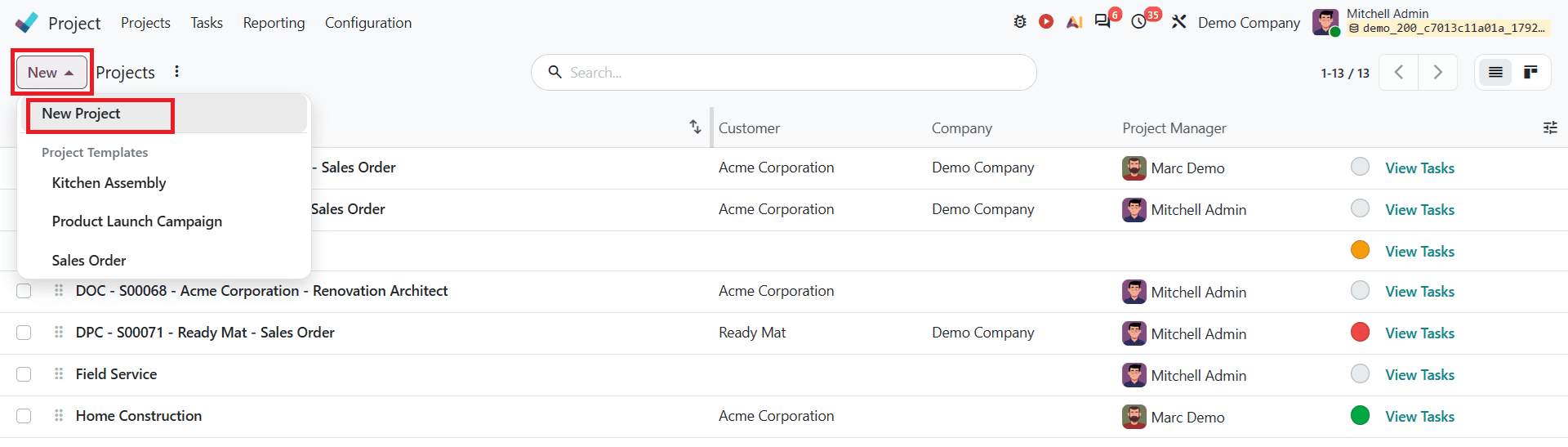The image size is (1568, 447).
Task: Check the Field Service row checkbox
Action: (x=24, y=374)
